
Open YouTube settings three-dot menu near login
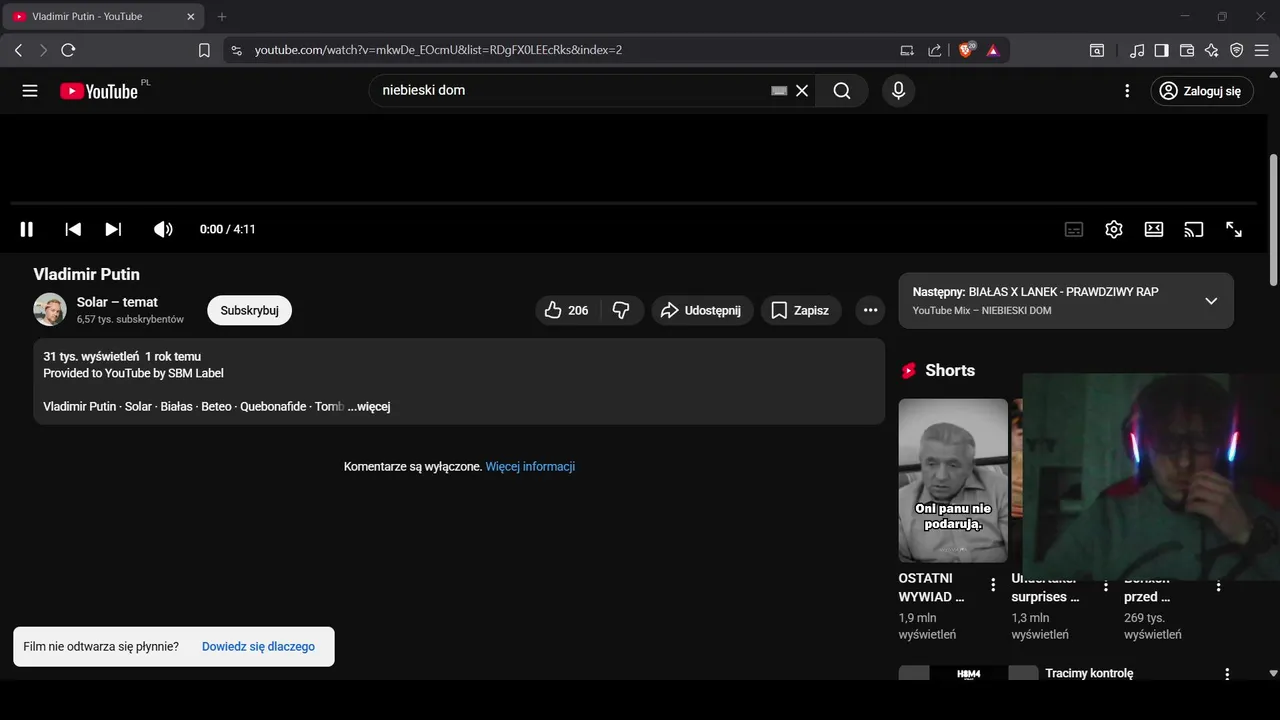1127,91
